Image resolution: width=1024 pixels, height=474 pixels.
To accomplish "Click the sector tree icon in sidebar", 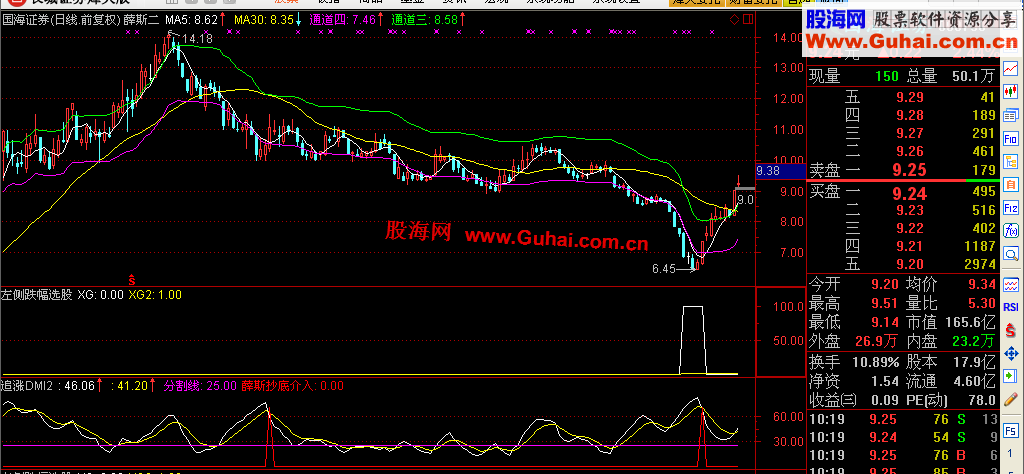I will [1011, 162].
